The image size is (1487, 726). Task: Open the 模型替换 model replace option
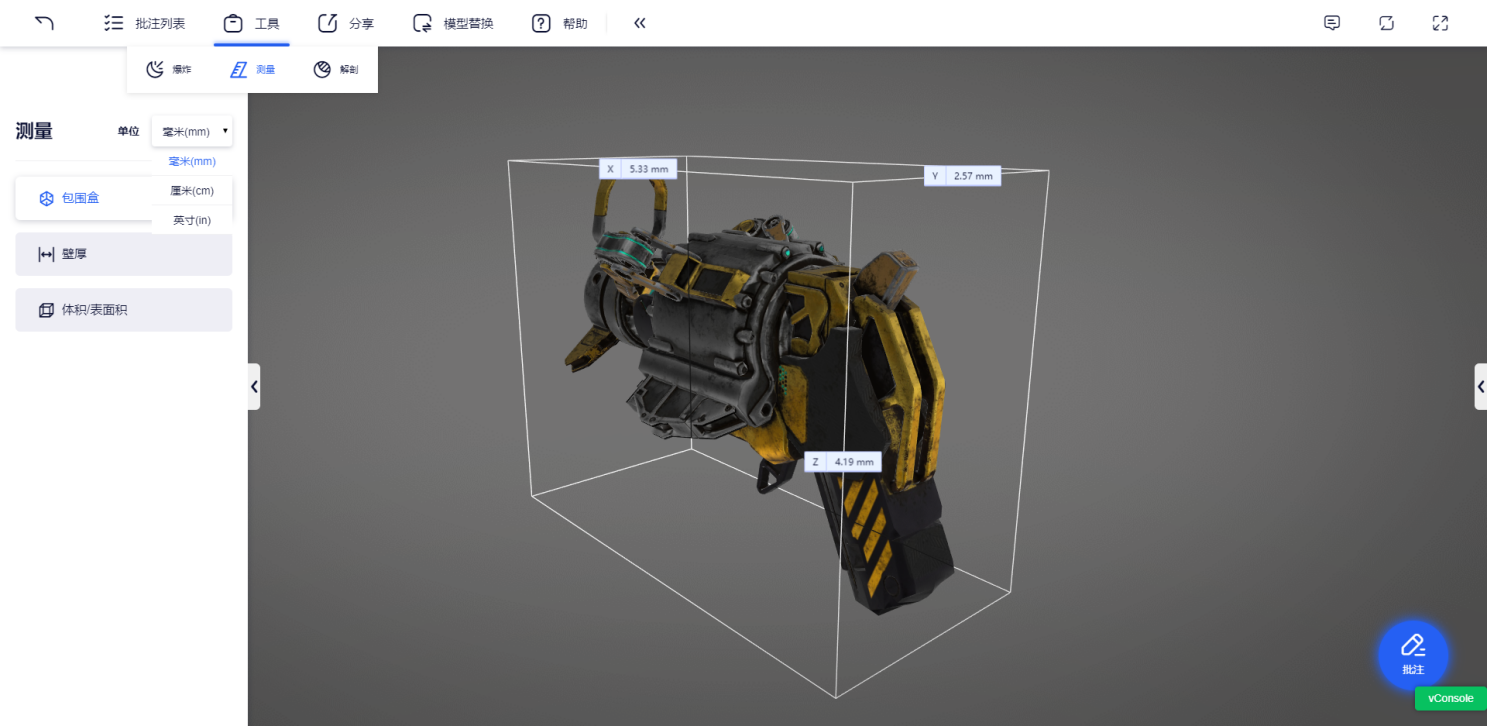click(453, 23)
